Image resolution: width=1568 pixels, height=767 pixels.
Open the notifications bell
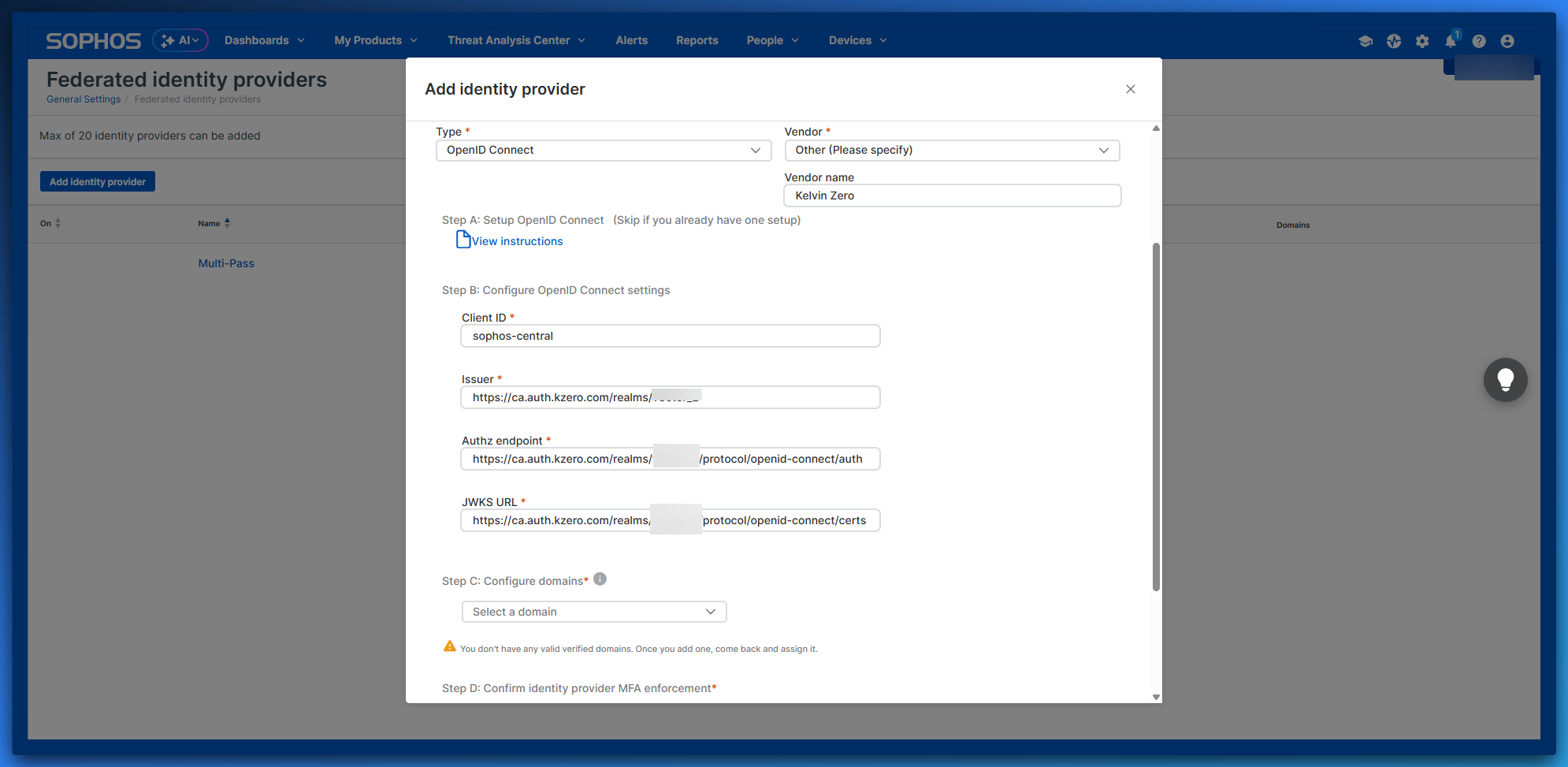[x=1451, y=41]
